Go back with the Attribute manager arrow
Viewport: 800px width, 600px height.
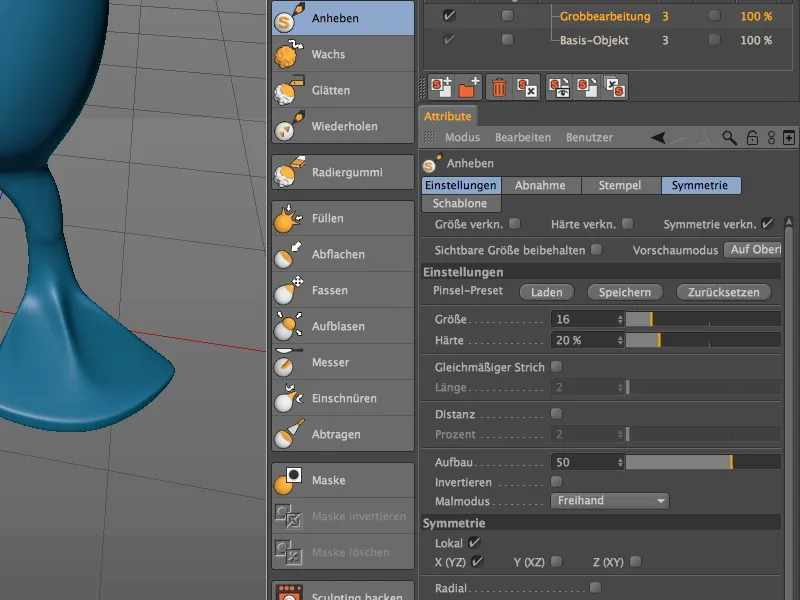(x=658, y=138)
